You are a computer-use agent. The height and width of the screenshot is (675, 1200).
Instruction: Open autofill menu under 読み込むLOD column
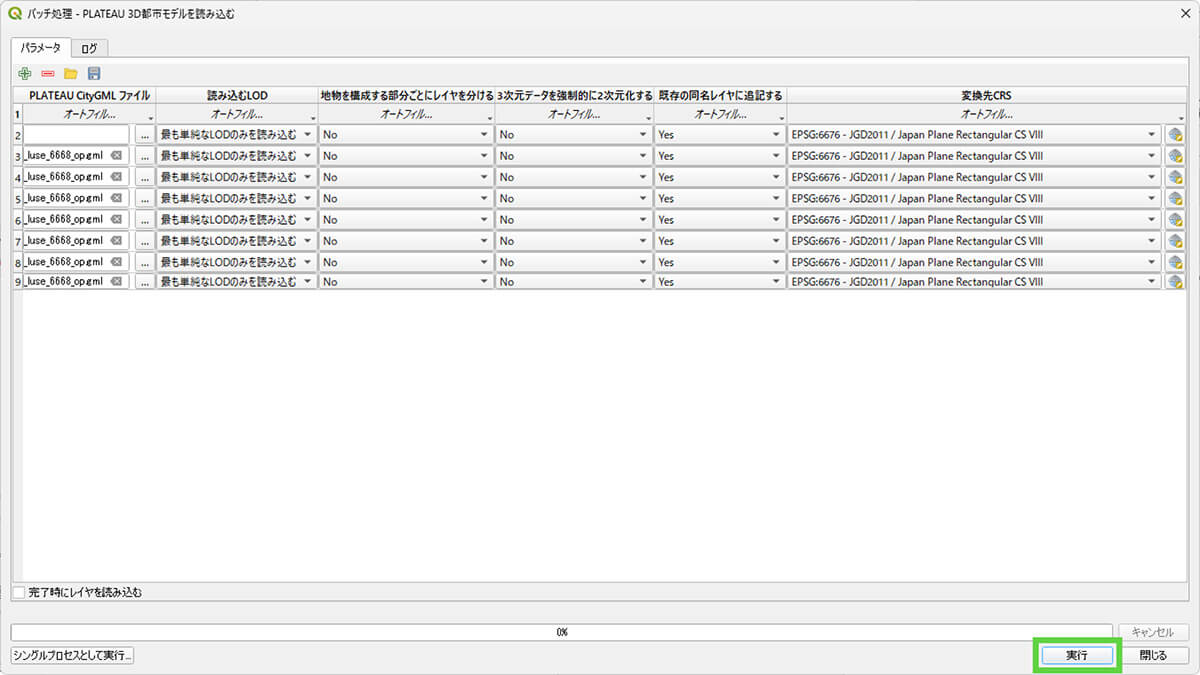[237, 114]
